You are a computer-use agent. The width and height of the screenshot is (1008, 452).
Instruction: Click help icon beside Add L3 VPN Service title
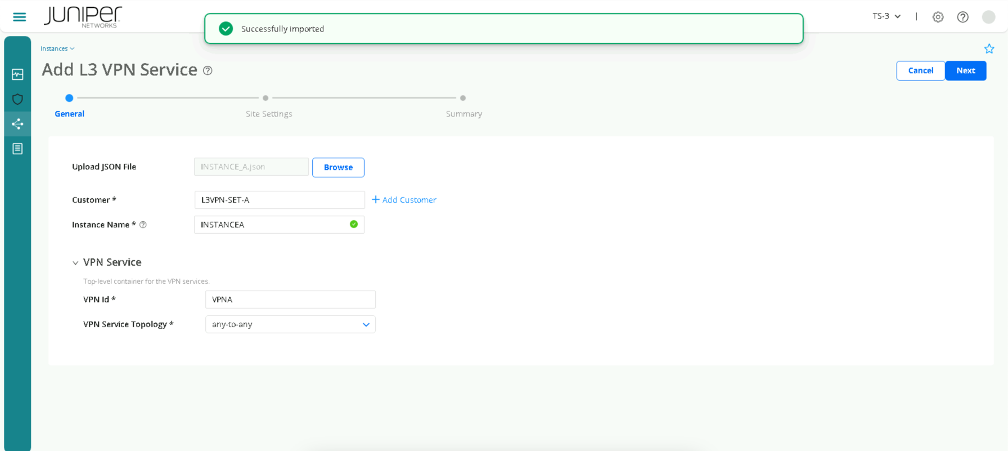(x=207, y=71)
